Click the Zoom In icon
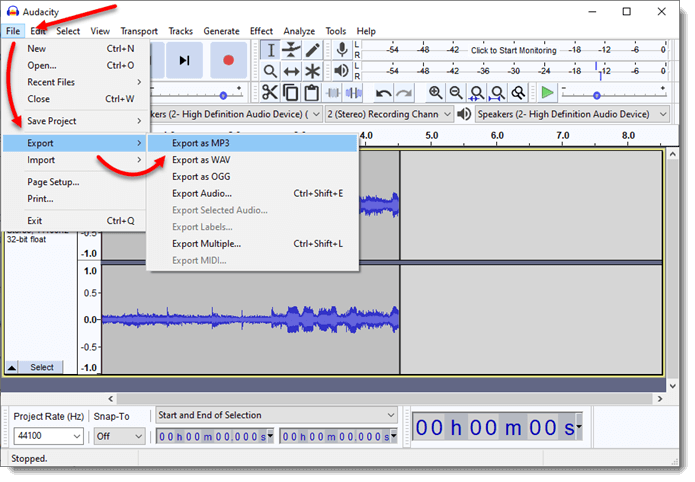The height and width of the screenshot is (482, 695). (435, 93)
